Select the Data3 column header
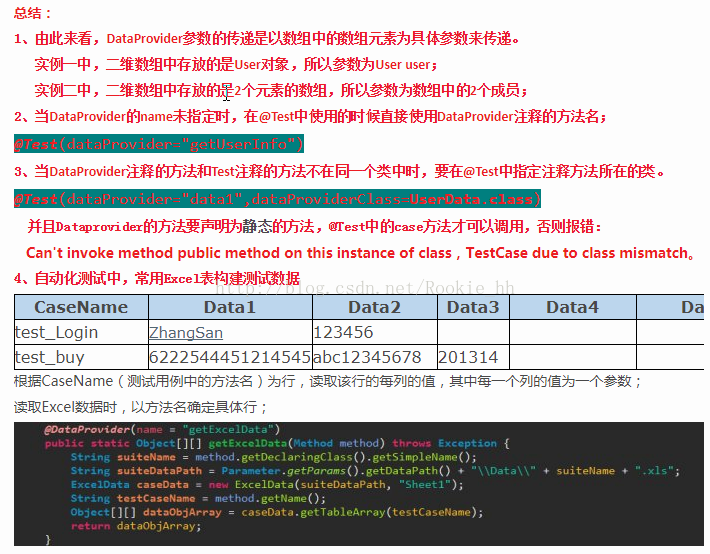 473,307
